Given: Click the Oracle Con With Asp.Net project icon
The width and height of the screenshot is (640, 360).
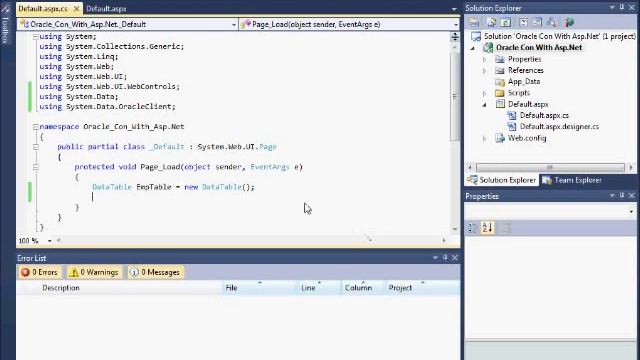Looking at the screenshot, I should tap(488, 47).
